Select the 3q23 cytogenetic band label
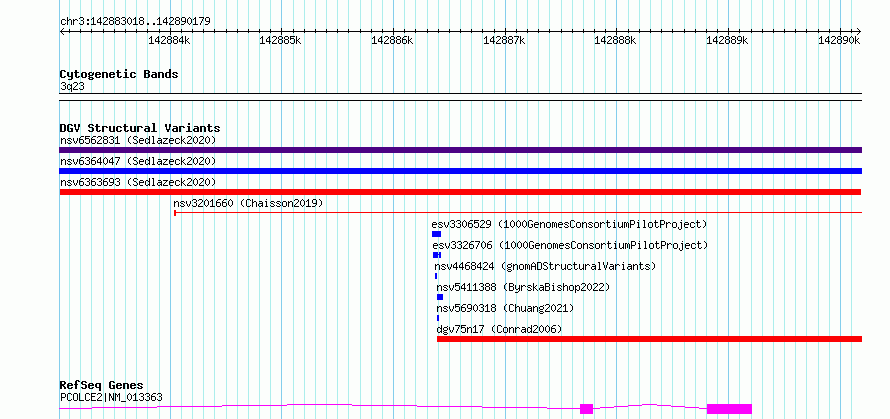 pyautogui.click(x=73, y=86)
